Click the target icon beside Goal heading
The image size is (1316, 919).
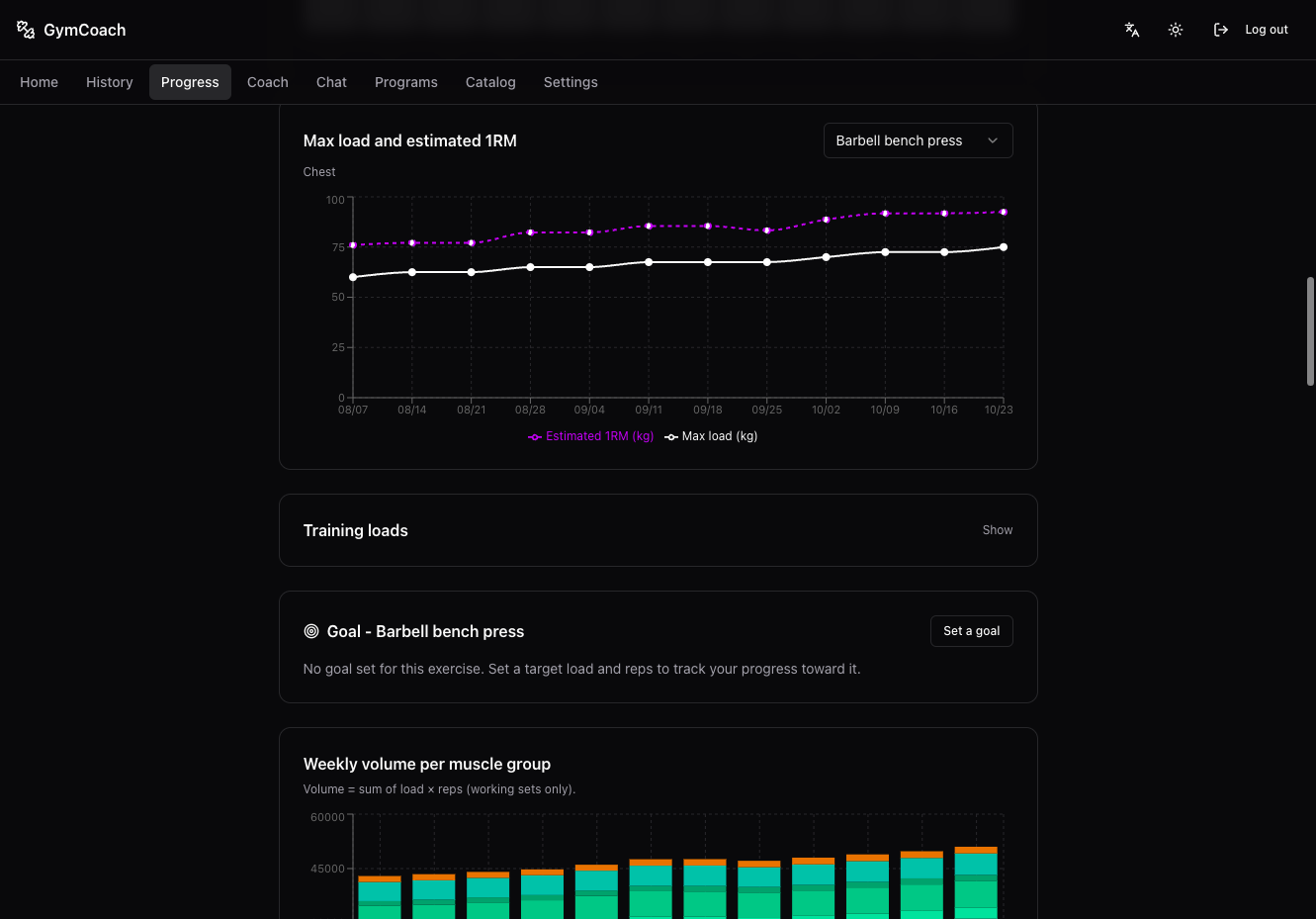tap(311, 631)
